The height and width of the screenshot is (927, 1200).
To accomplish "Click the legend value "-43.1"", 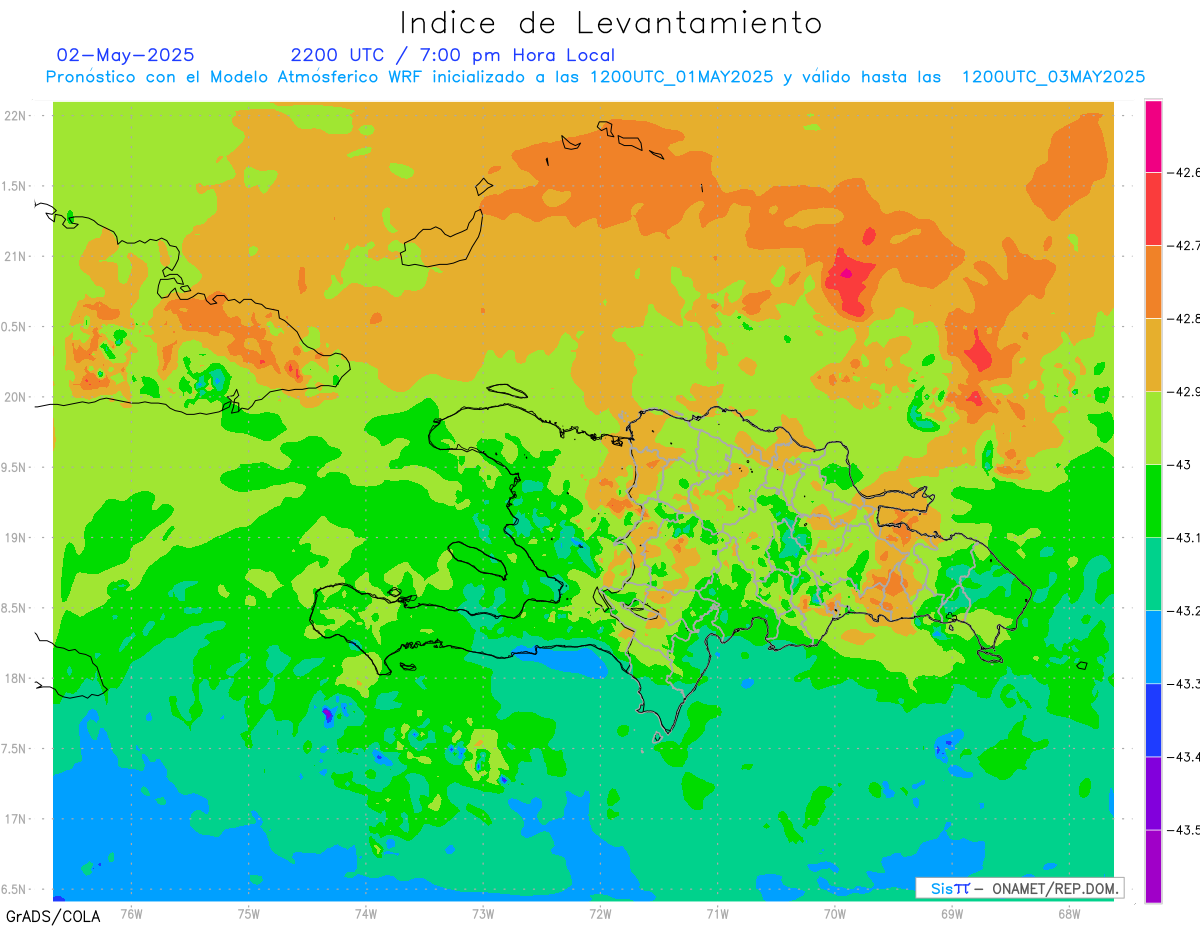I will point(1184,537).
